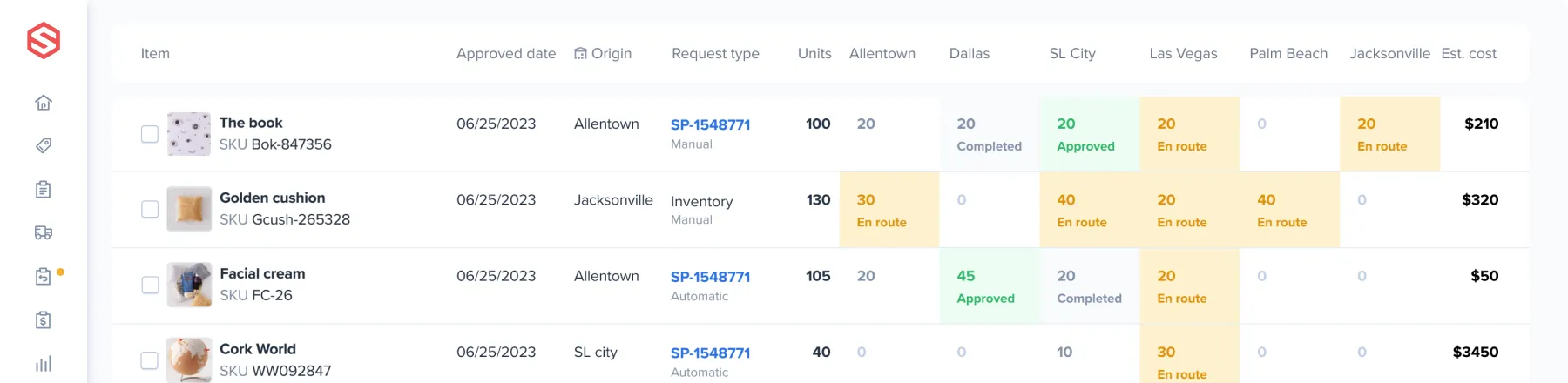
Task: Click the Dallas column header
Action: pyautogui.click(x=970, y=53)
